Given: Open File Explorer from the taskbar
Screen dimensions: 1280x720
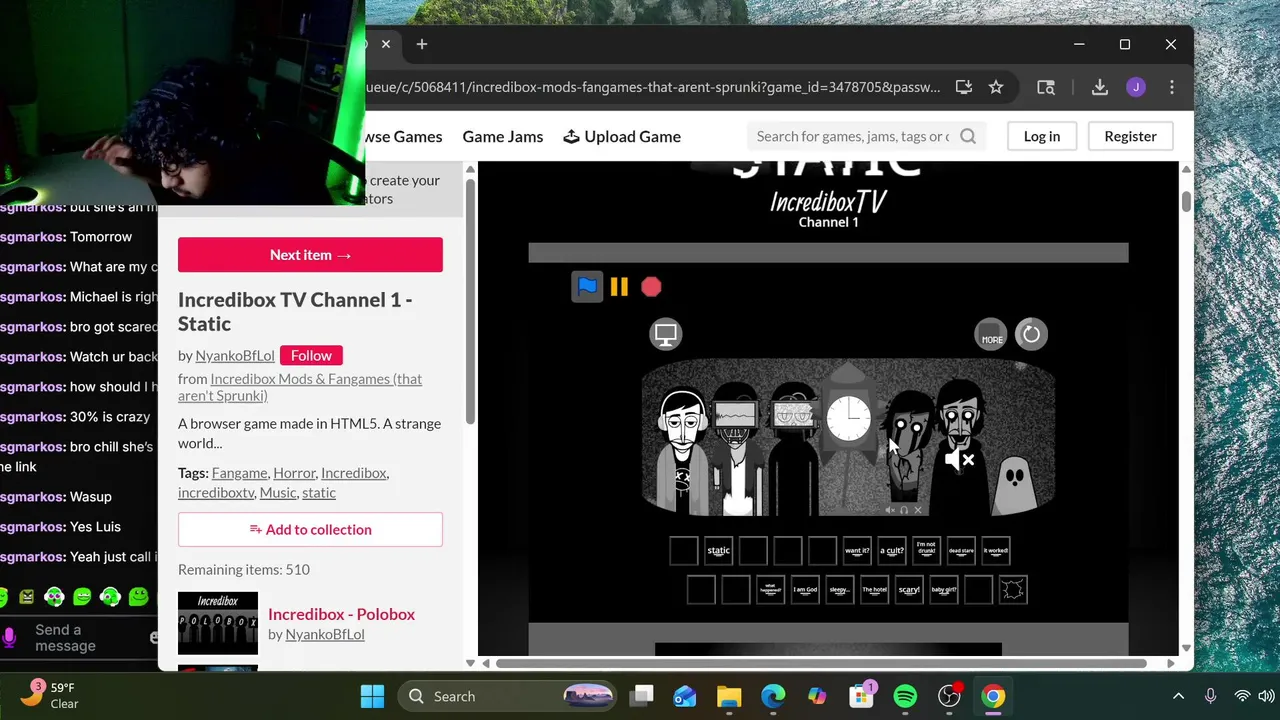Looking at the screenshot, I should pos(728,696).
